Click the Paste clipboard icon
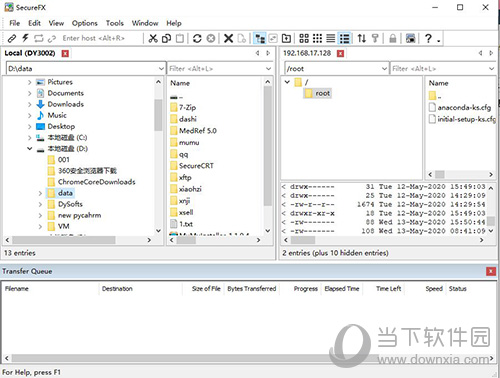This screenshot has width=500, height=378. [180, 38]
